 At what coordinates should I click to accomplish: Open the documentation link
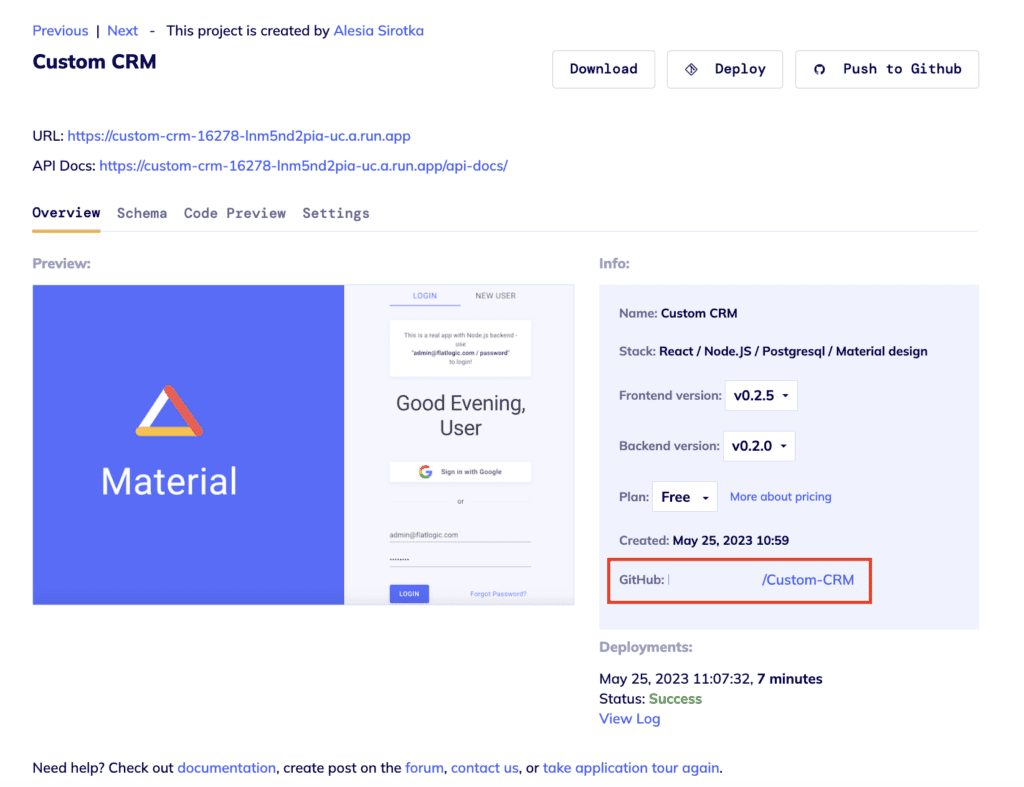pos(227,768)
